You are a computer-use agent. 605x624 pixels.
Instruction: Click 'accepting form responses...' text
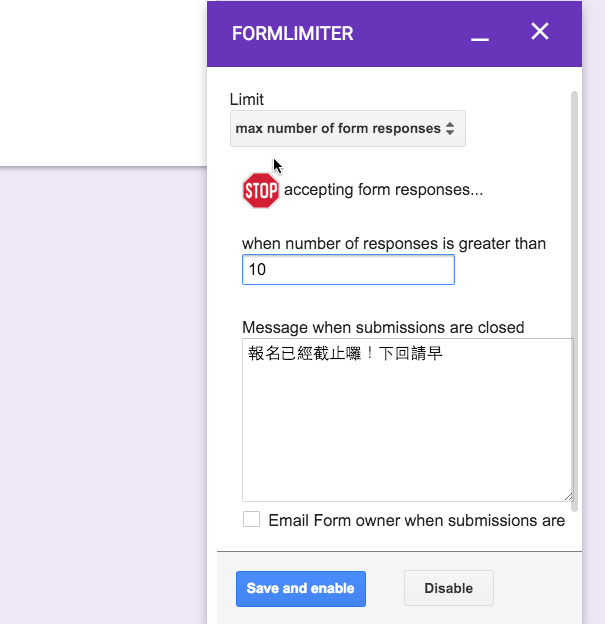point(383,190)
